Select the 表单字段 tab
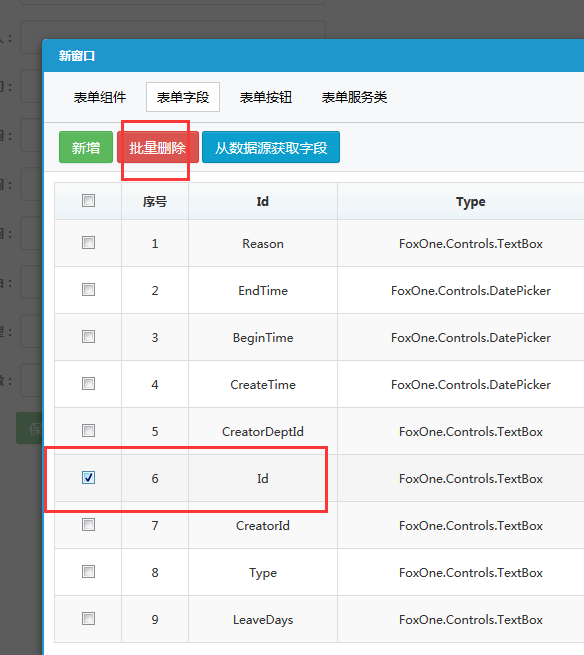This screenshot has height=655, width=584. coord(183,97)
